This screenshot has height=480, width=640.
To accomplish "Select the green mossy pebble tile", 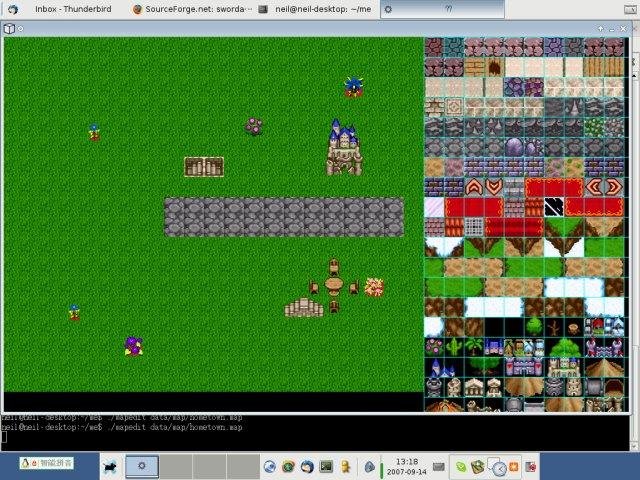I will pos(594,127).
